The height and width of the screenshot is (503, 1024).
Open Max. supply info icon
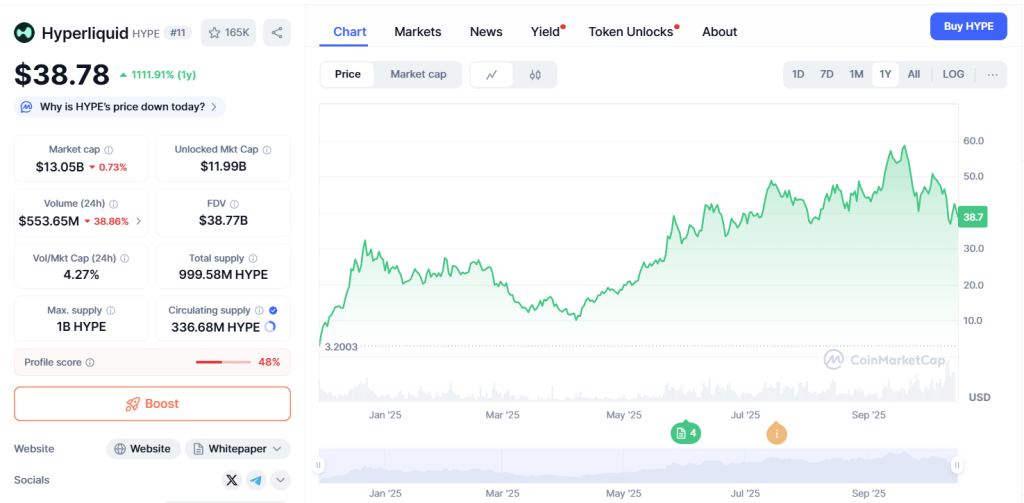[110, 310]
